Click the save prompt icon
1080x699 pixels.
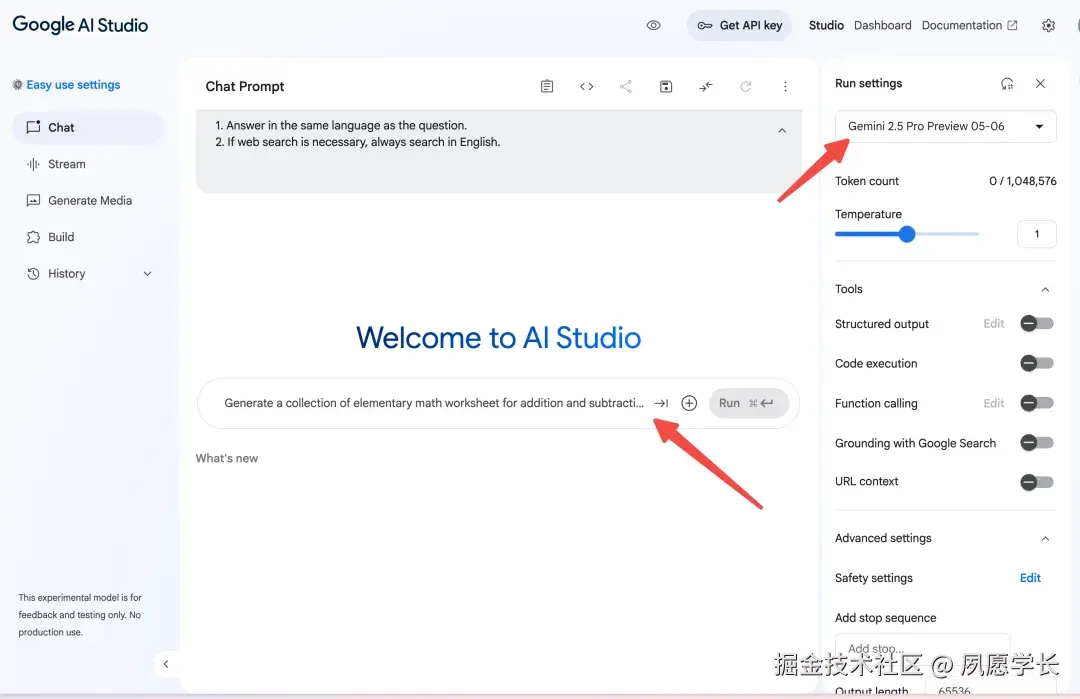click(x=666, y=86)
